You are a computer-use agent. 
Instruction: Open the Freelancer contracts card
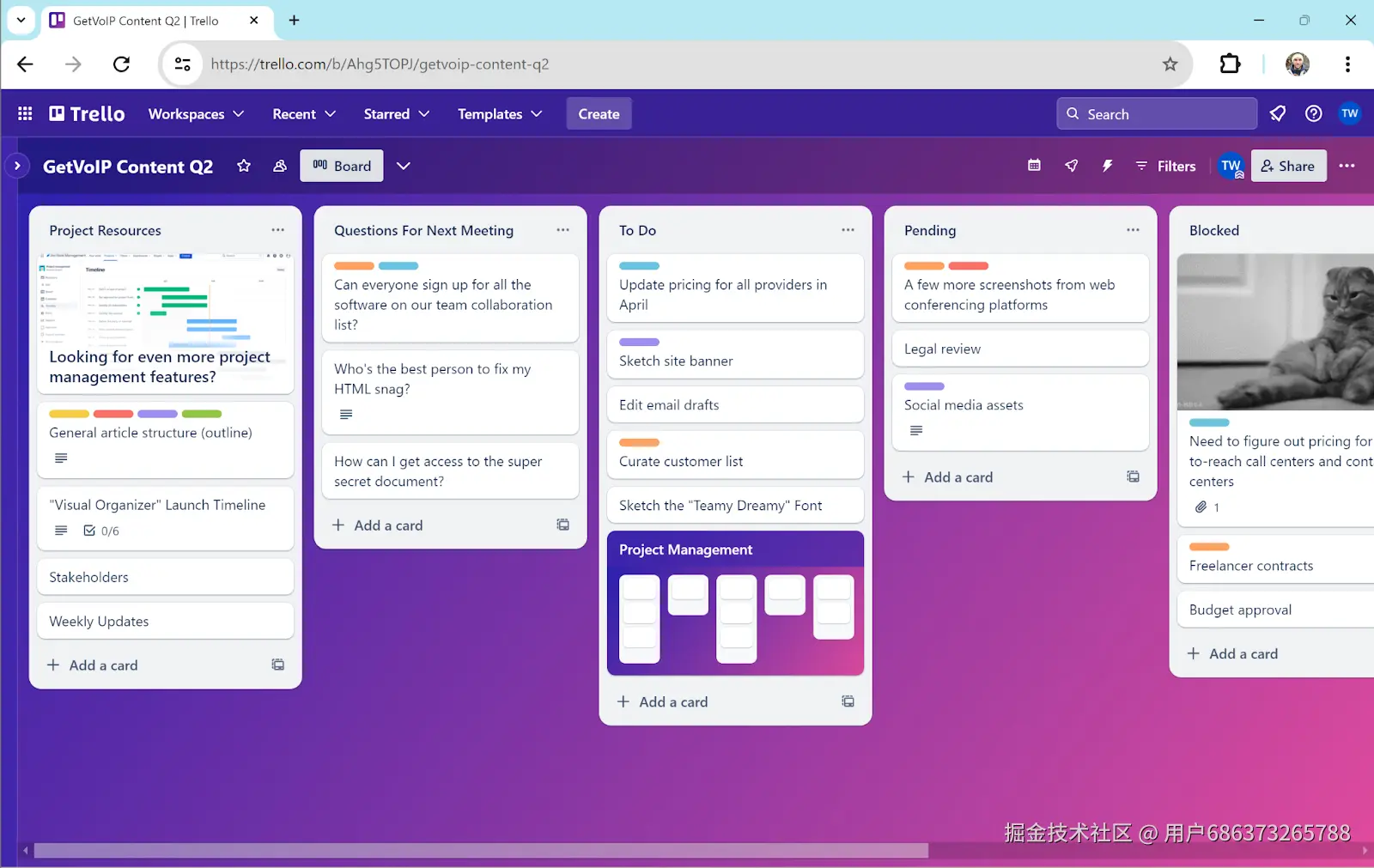[x=1275, y=559]
